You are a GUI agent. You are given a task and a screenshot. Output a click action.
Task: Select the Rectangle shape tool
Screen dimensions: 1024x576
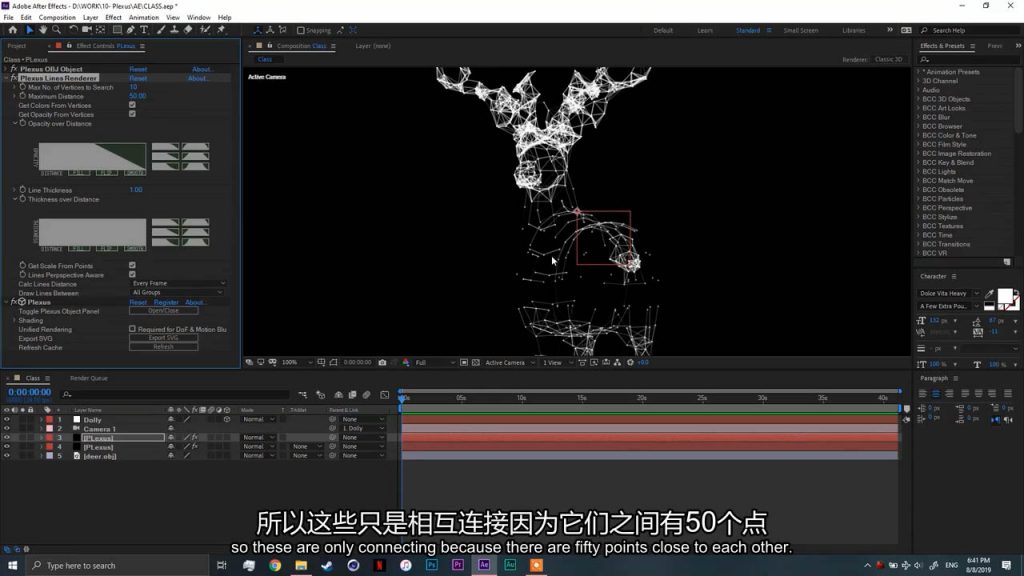click(x=117, y=30)
